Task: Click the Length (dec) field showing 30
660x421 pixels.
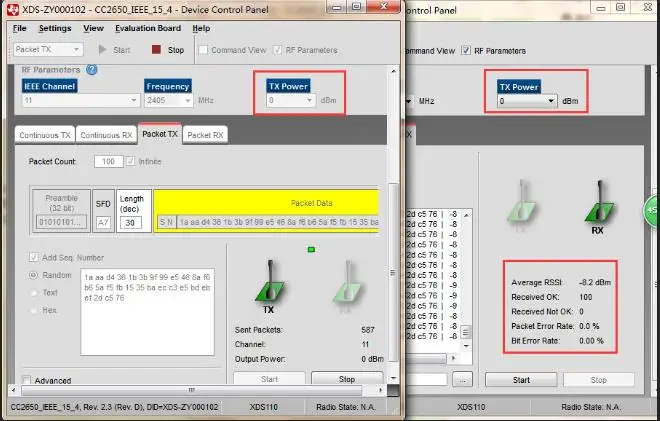Action: pyautogui.click(x=130, y=223)
